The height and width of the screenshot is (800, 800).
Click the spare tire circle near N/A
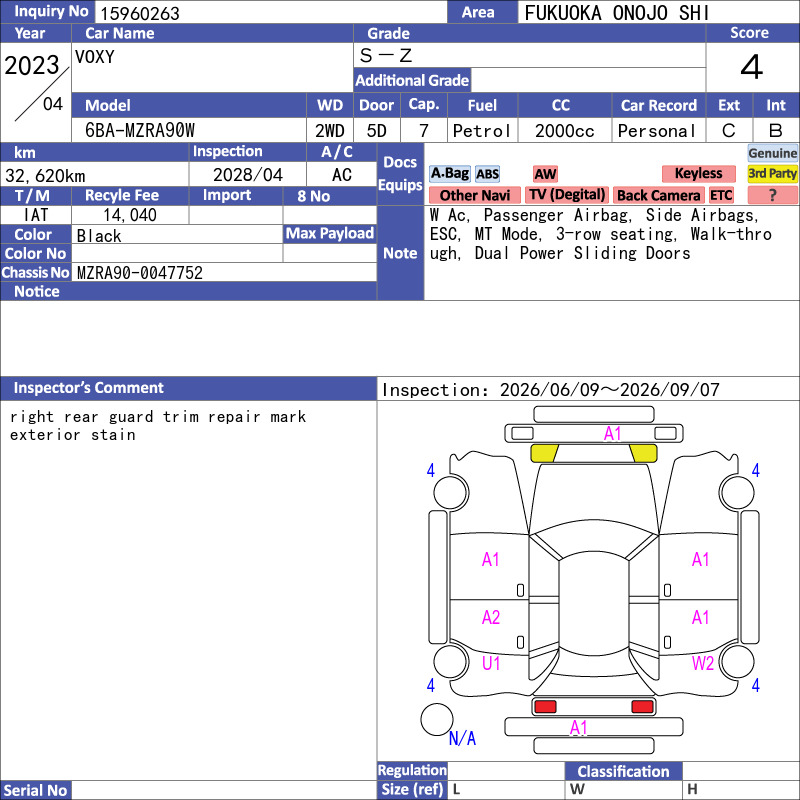tap(437, 719)
